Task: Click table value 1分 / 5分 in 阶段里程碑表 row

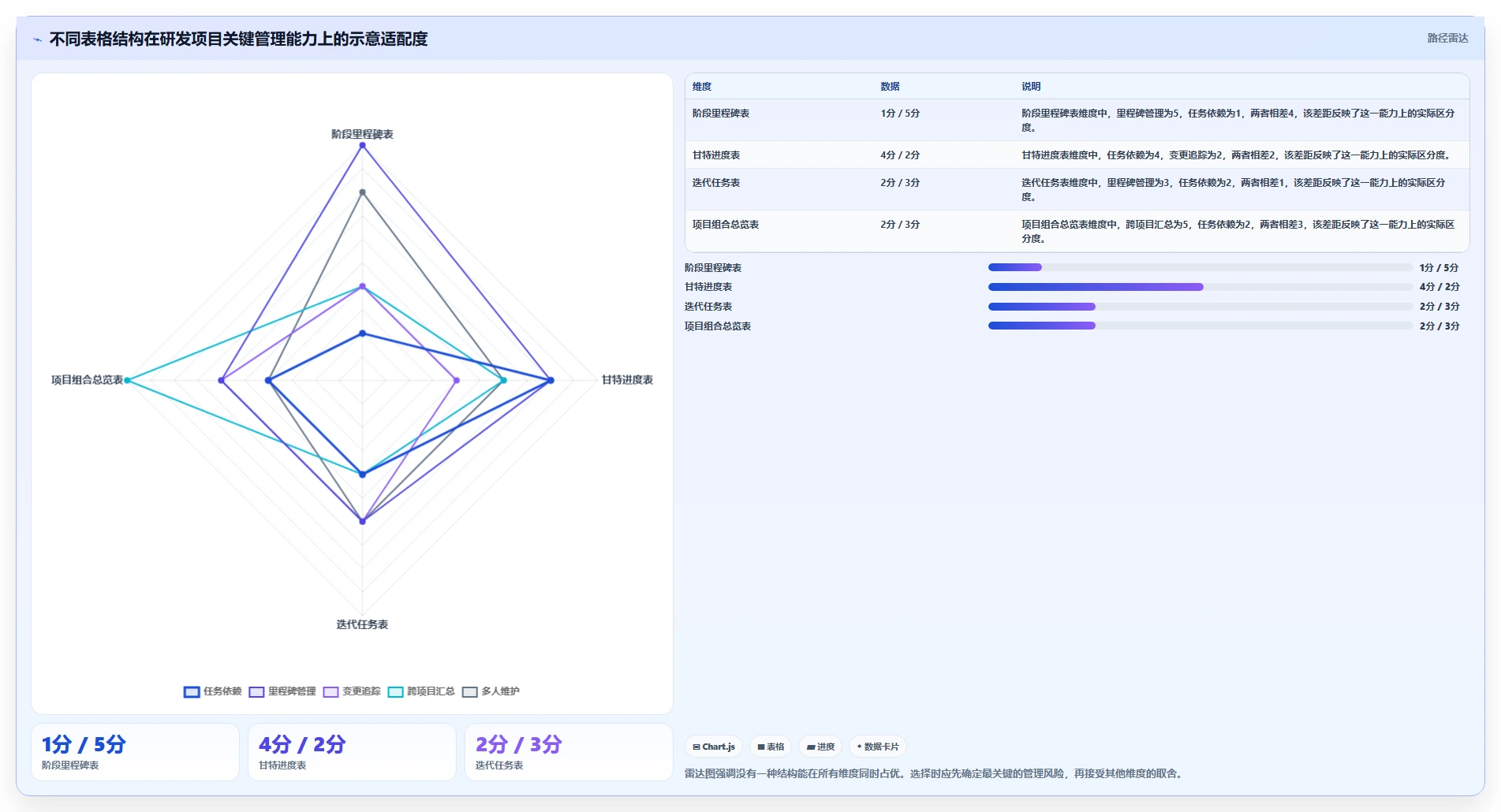Action: (x=900, y=114)
